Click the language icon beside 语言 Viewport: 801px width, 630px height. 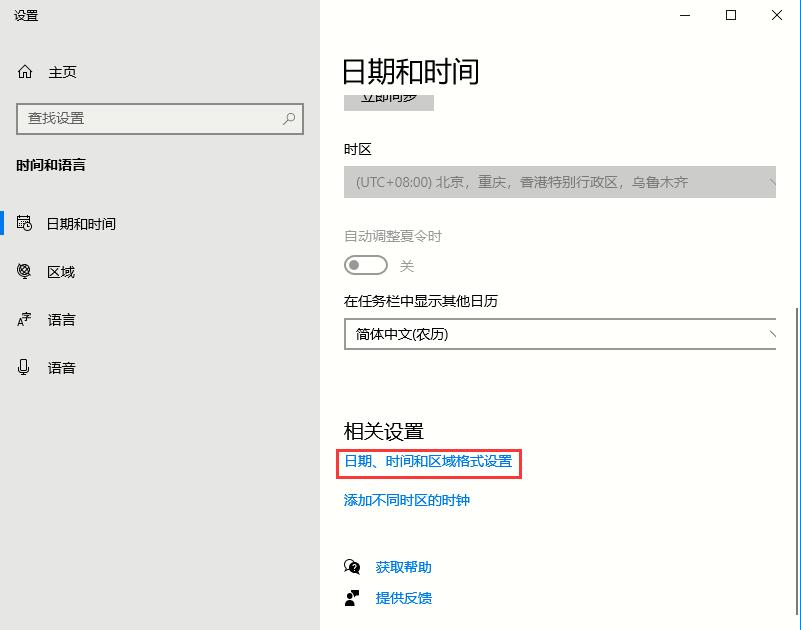point(24,319)
